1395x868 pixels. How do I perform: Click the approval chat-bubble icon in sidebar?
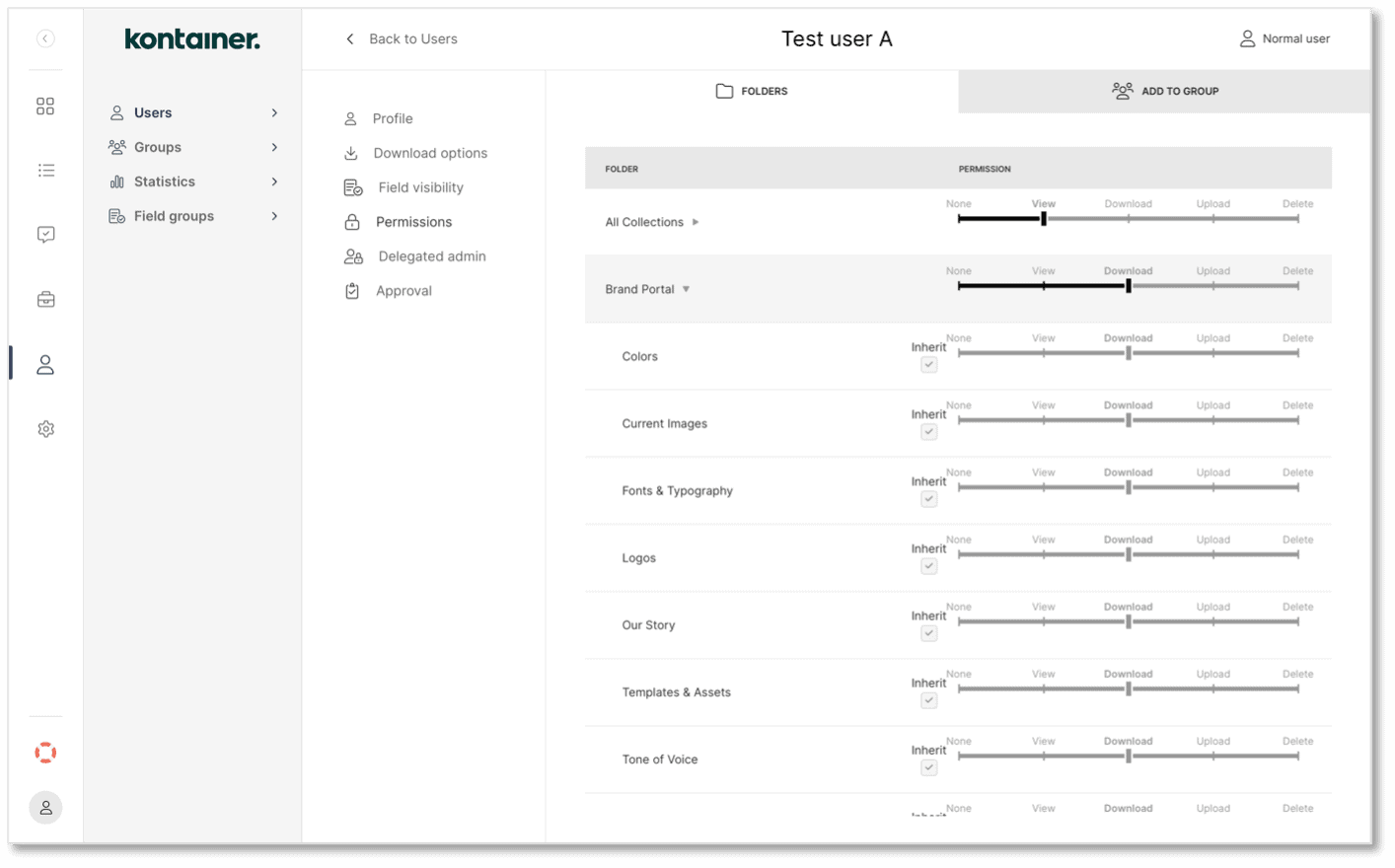45,234
